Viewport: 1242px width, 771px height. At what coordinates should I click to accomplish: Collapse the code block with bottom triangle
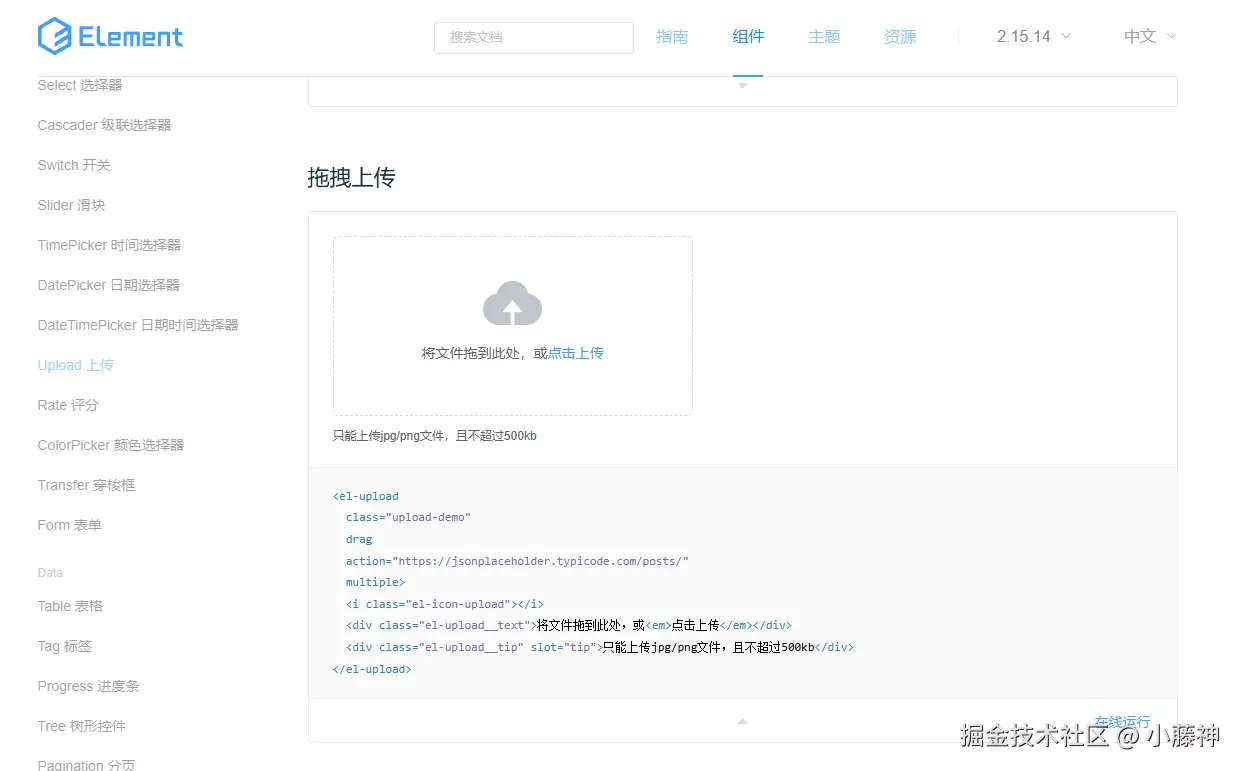(742, 721)
